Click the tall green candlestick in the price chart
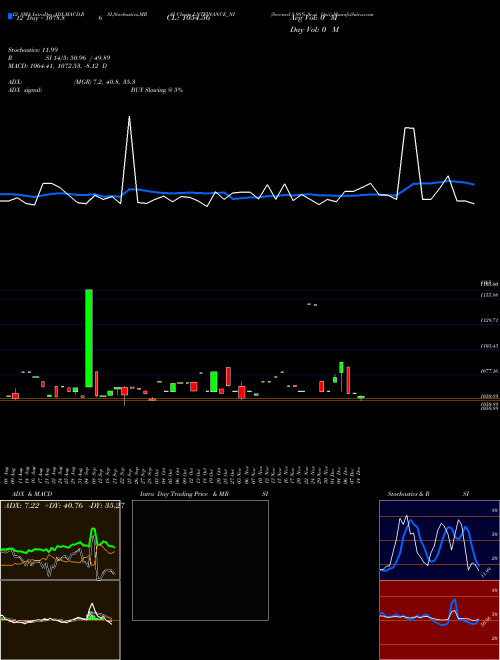Image resolution: width=500 pixels, height=660 pixels. pyautogui.click(x=89, y=338)
